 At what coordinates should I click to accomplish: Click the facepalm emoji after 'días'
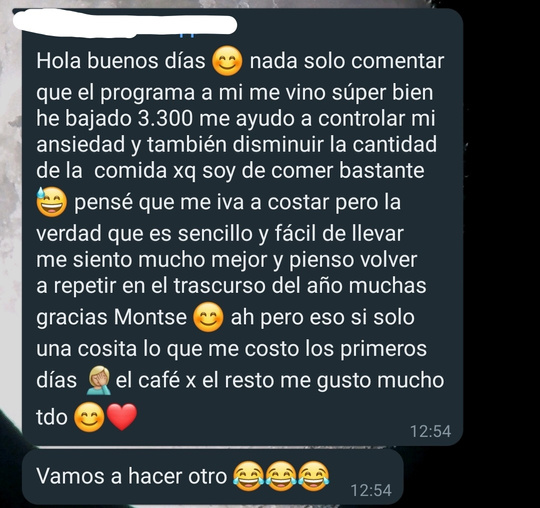point(98,381)
